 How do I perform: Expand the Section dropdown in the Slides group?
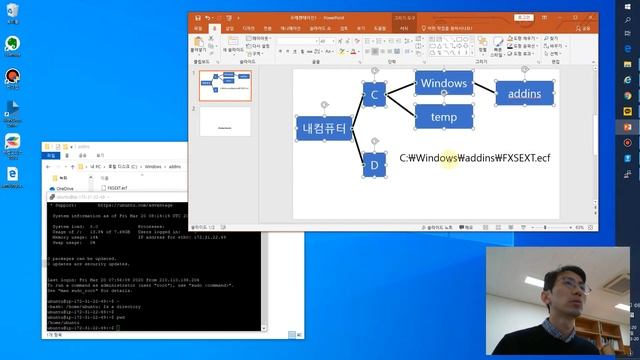[x=256, y=53]
